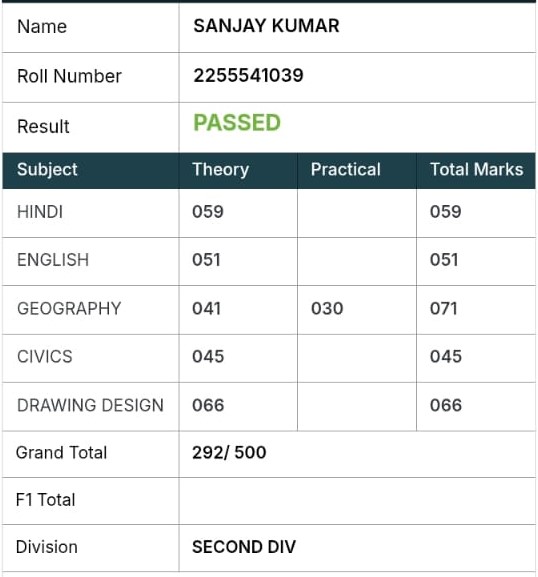Click Hindi theory marks 059

pos(208,212)
